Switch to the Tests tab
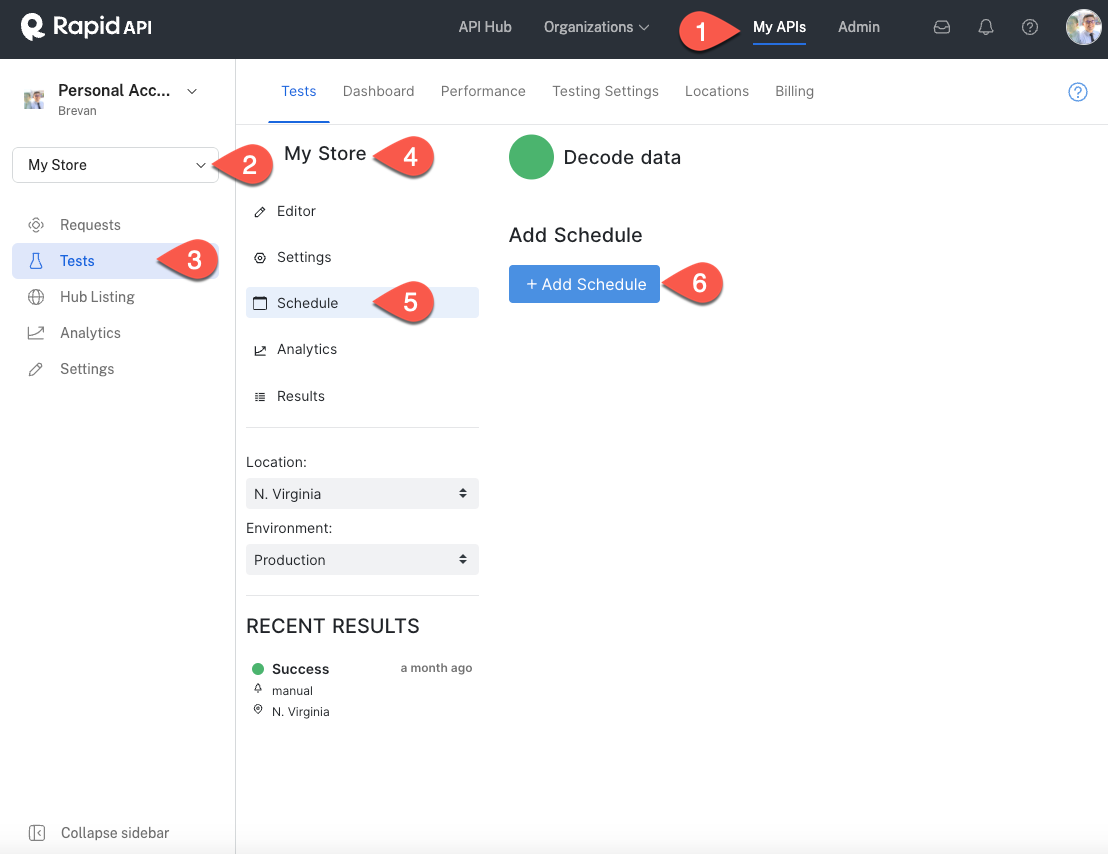This screenshot has width=1108, height=854. (x=298, y=91)
